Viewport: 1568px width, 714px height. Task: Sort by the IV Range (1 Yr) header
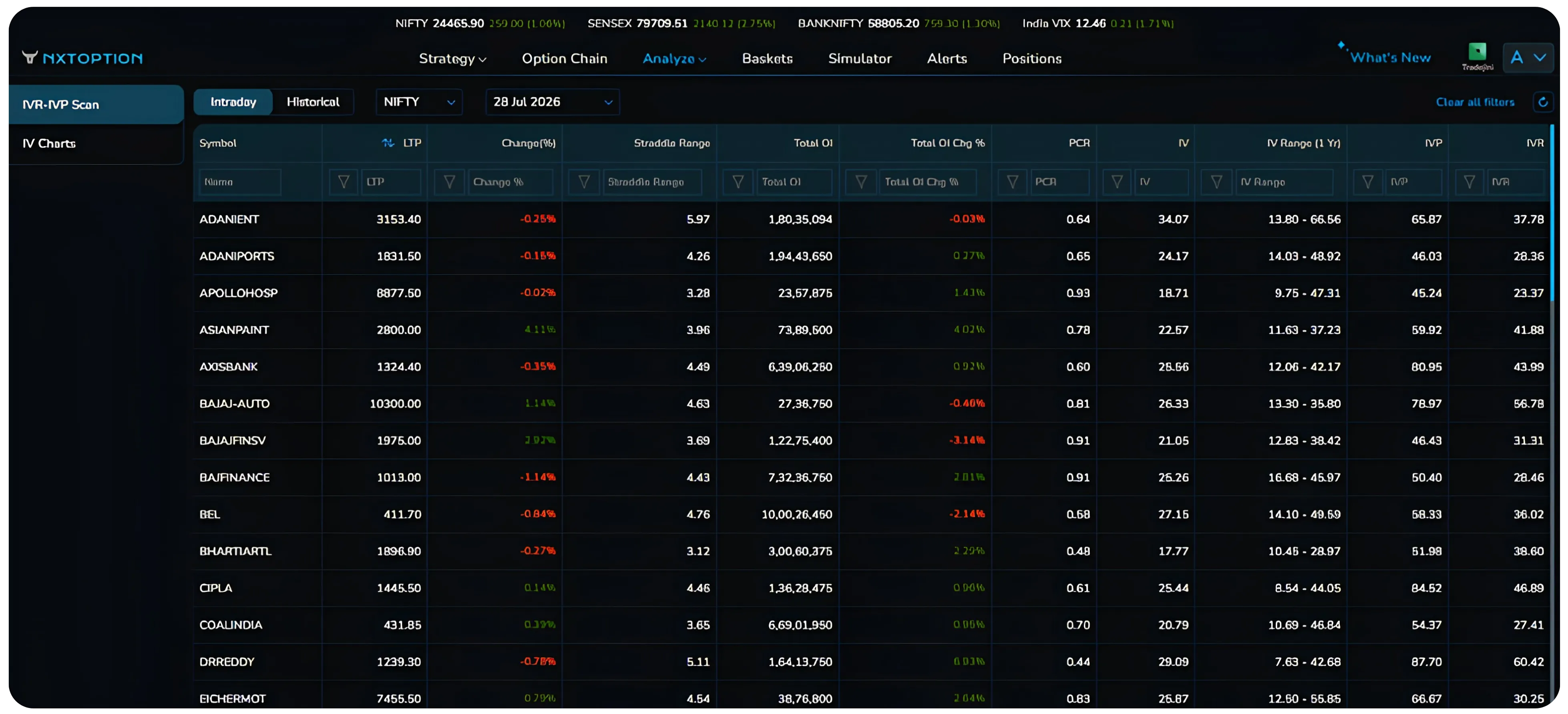coord(1304,143)
